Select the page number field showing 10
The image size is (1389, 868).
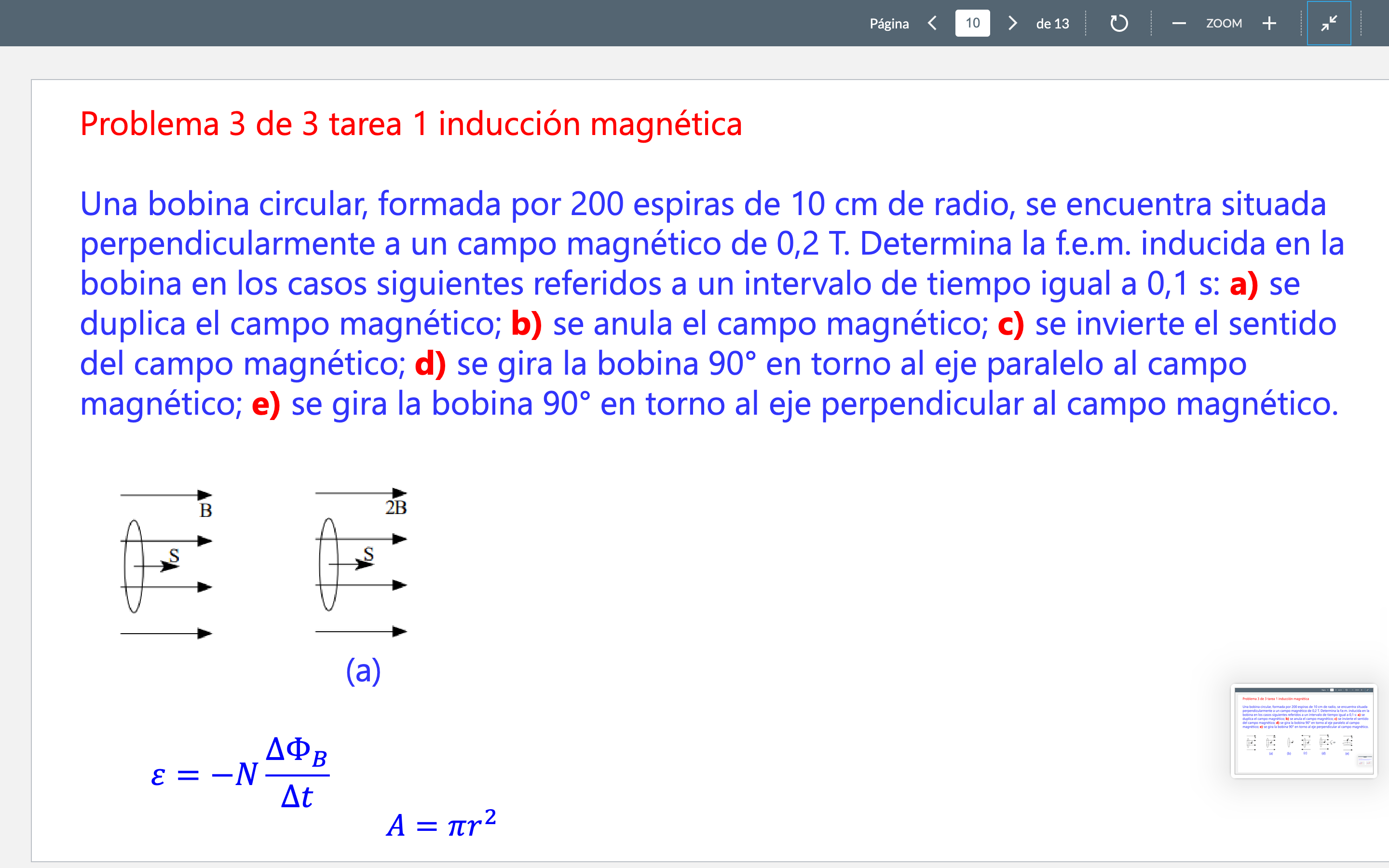tap(972, 24)
